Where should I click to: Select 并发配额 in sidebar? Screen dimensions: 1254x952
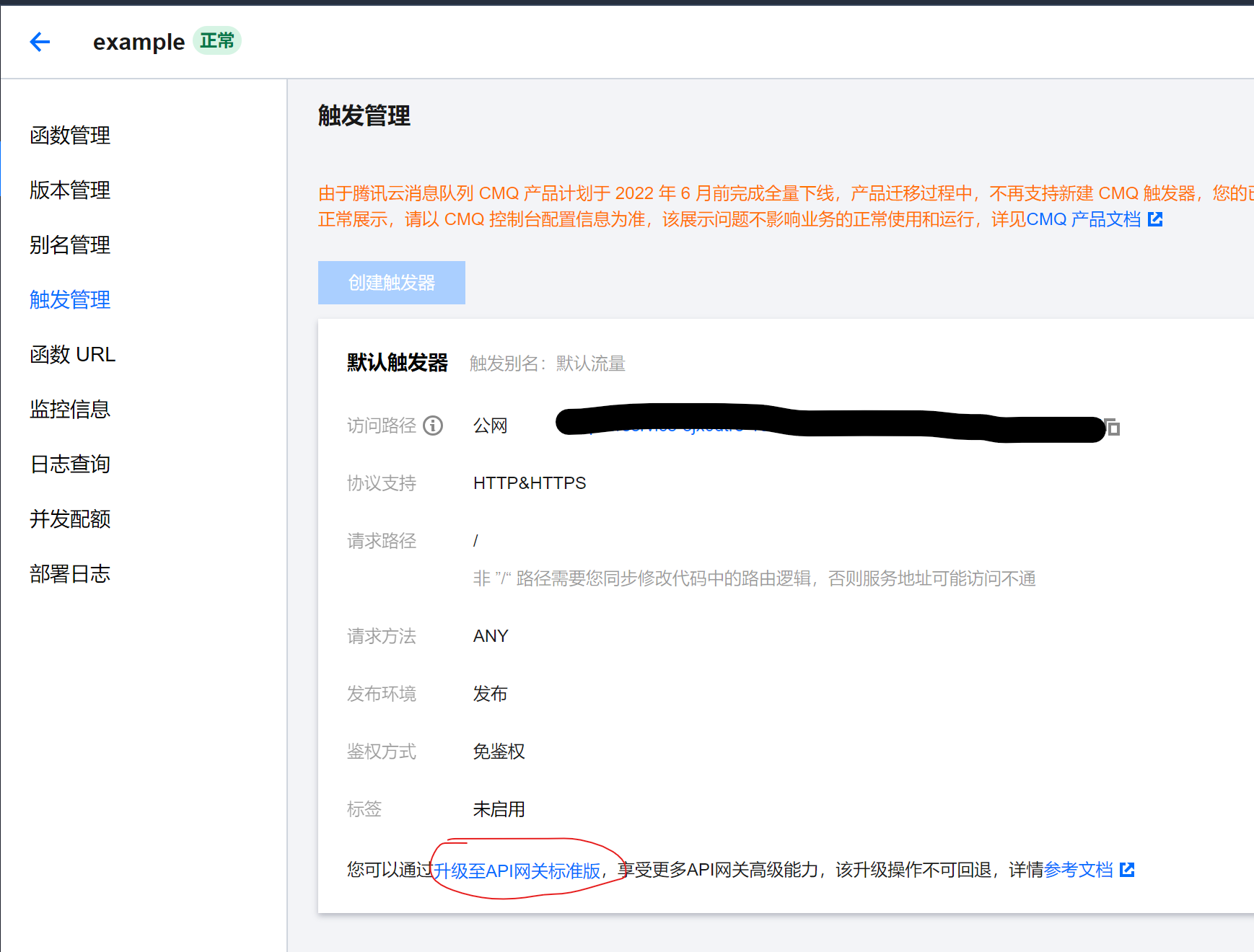tap(69, 519)
